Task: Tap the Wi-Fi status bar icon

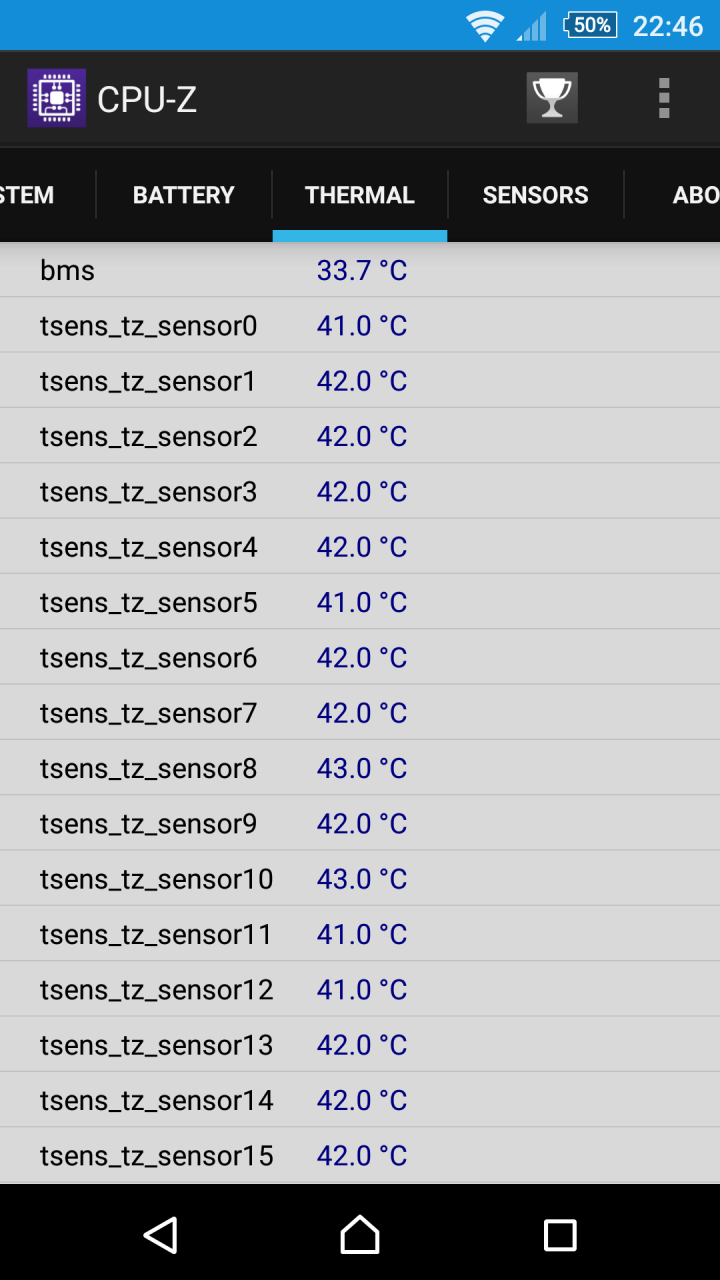Action: coord(485,26)
